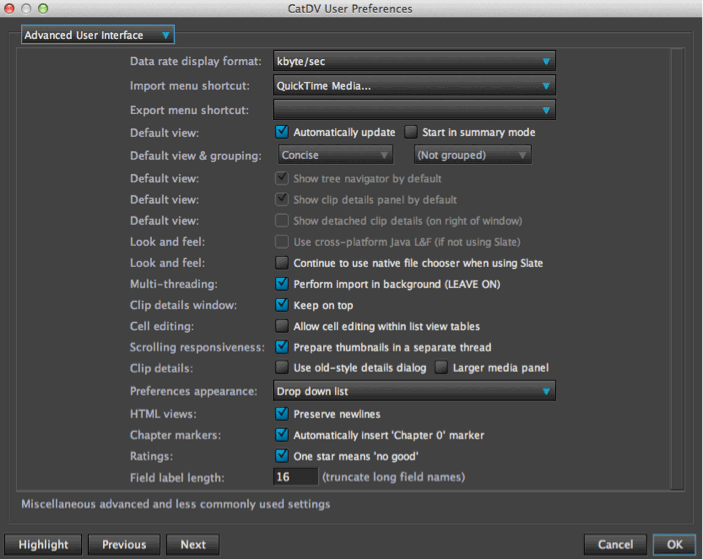The width and height of the screenshot is (703, 560).
Task: Click the Highlight button
Action: [x=43, y=544]
